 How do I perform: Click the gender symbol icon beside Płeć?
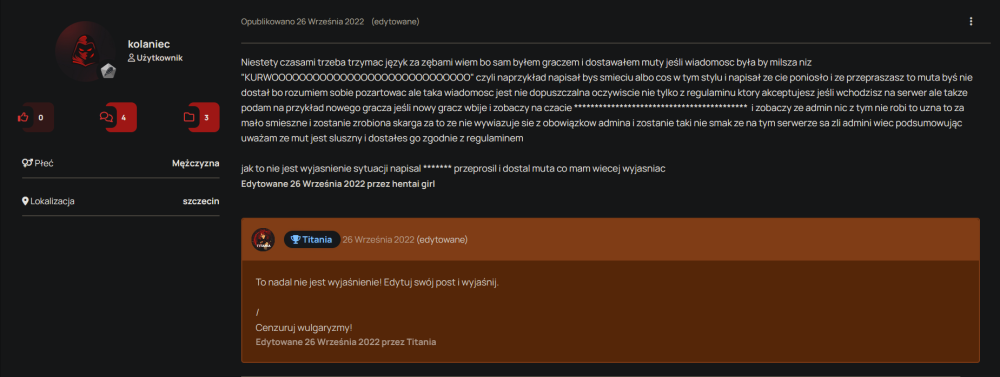[x=26, y=163]
